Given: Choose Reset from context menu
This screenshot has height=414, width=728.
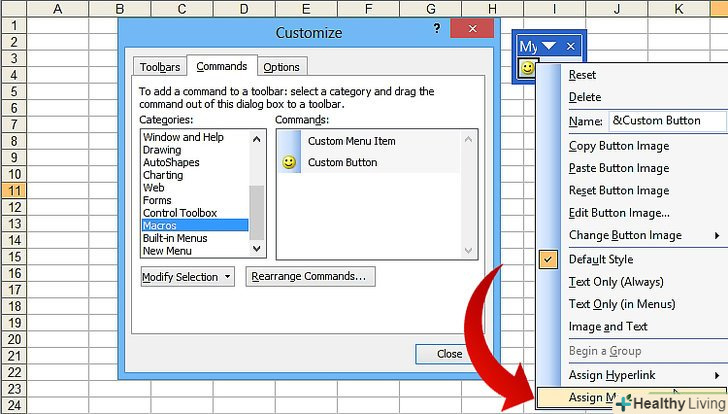Looking at the screenshot, I should tap(582, 75).
